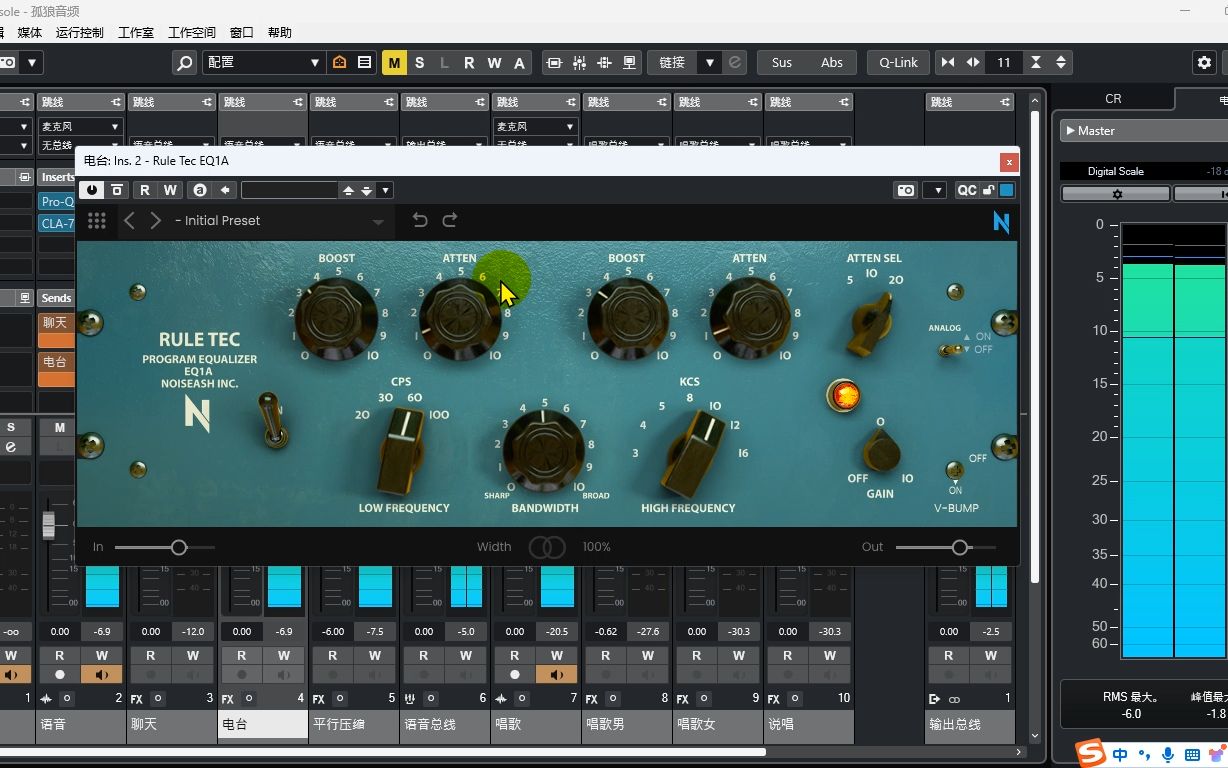Open the 麦克风 input routing dropdown on the second channel
Screen dimensions: 1228x768
pos(80,127)
